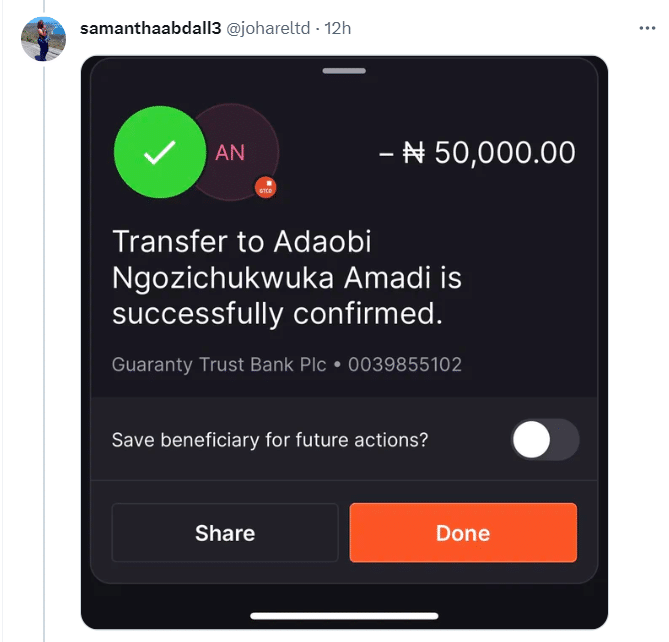Click the bottom home indicator bar
Screen dimensions: 669x642
coord(344,615)
